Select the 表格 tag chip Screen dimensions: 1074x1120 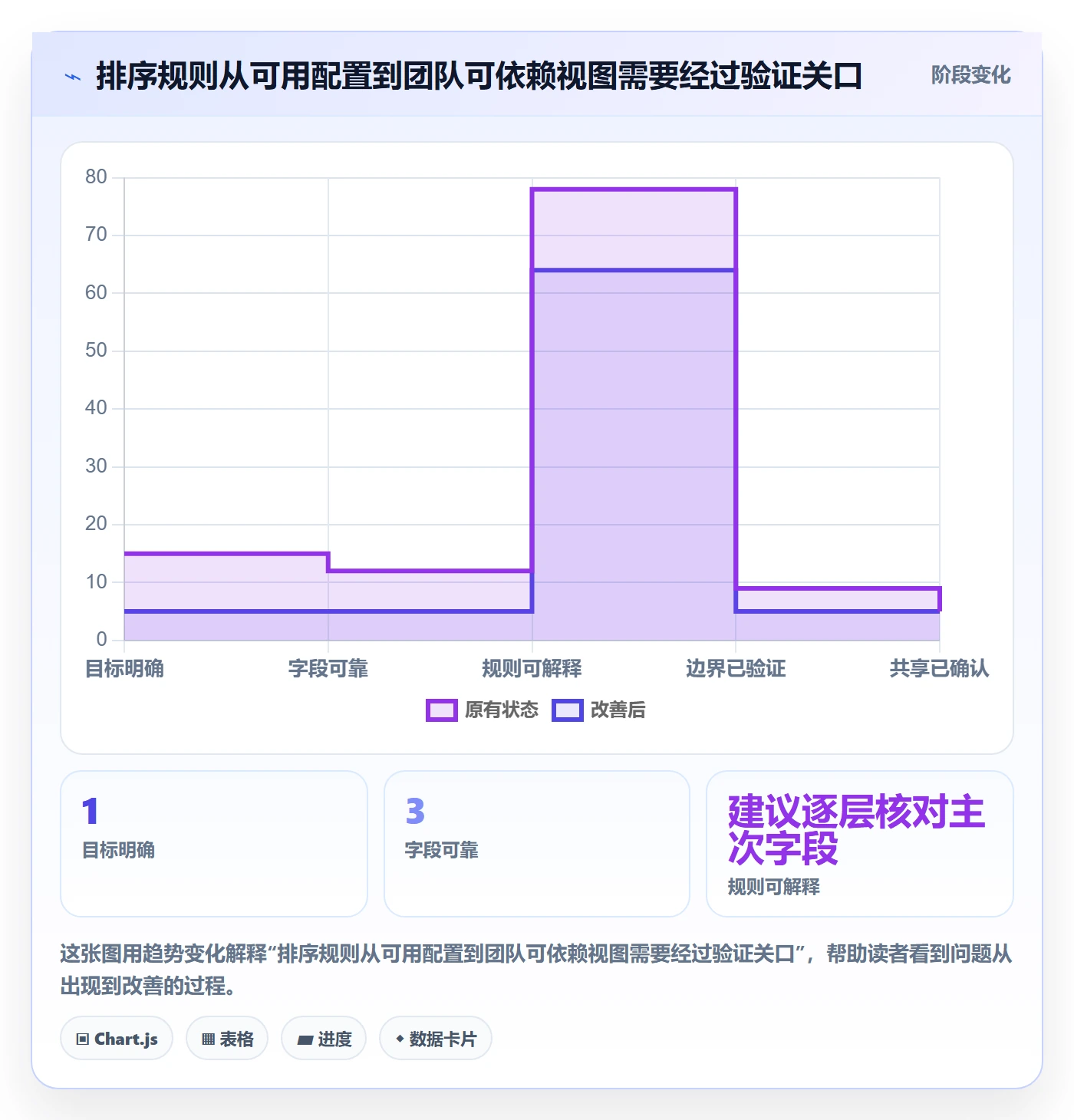(x=227, y=1039)
